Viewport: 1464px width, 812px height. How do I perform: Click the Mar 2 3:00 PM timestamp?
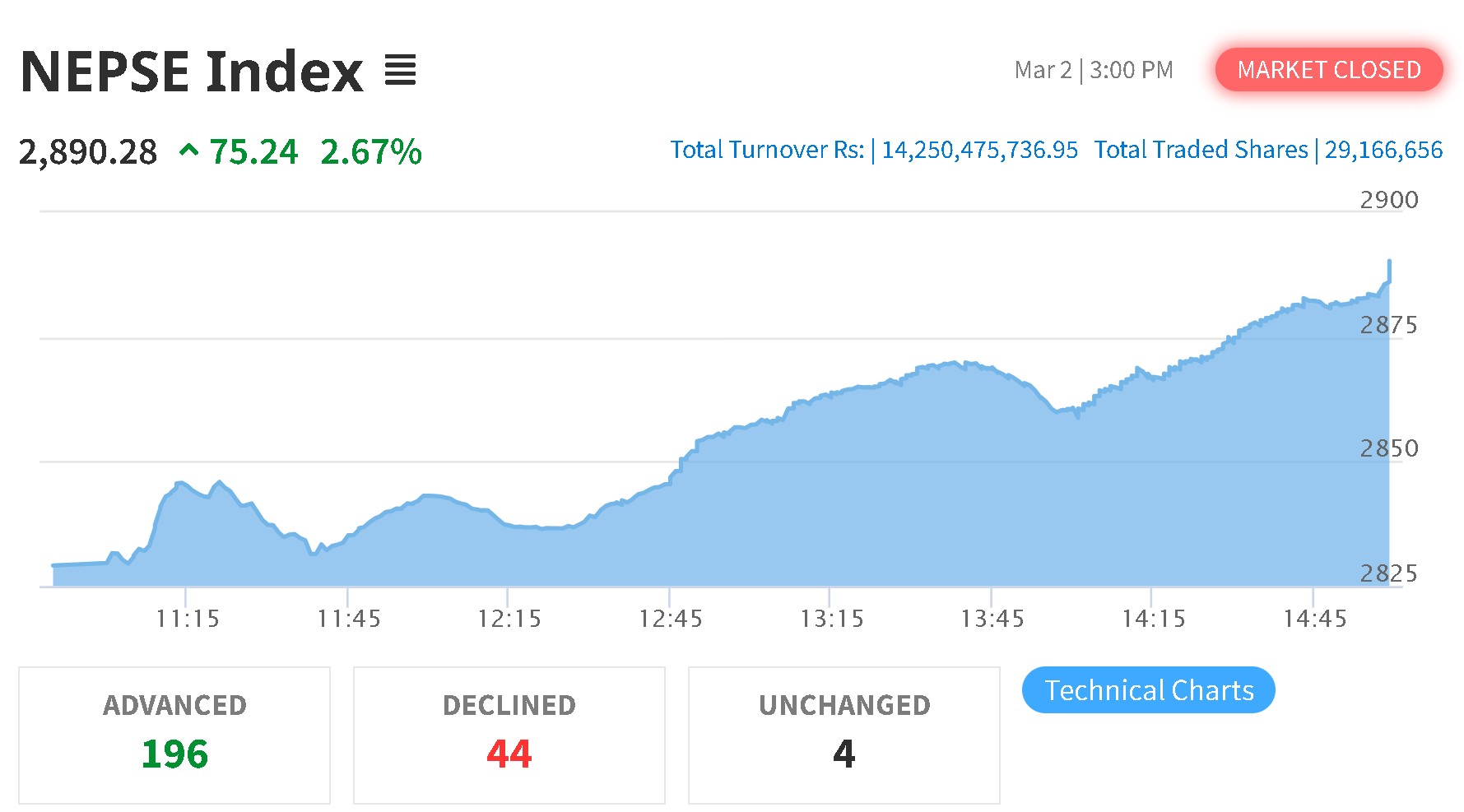coord(1094,70)
